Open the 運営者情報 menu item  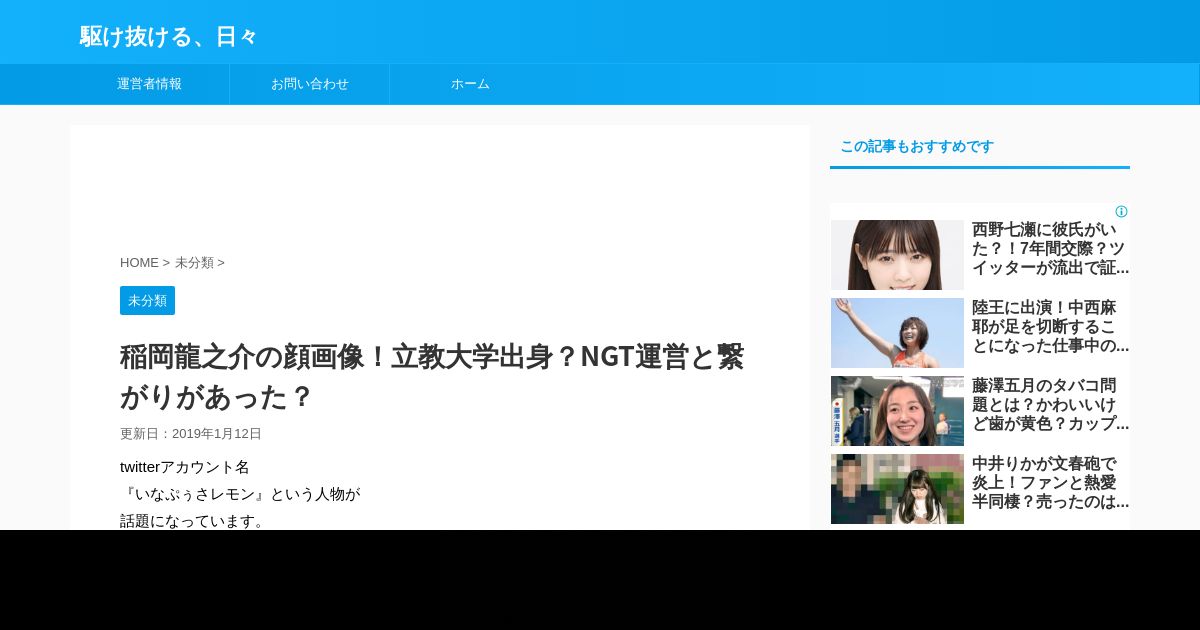click(149, 84)
